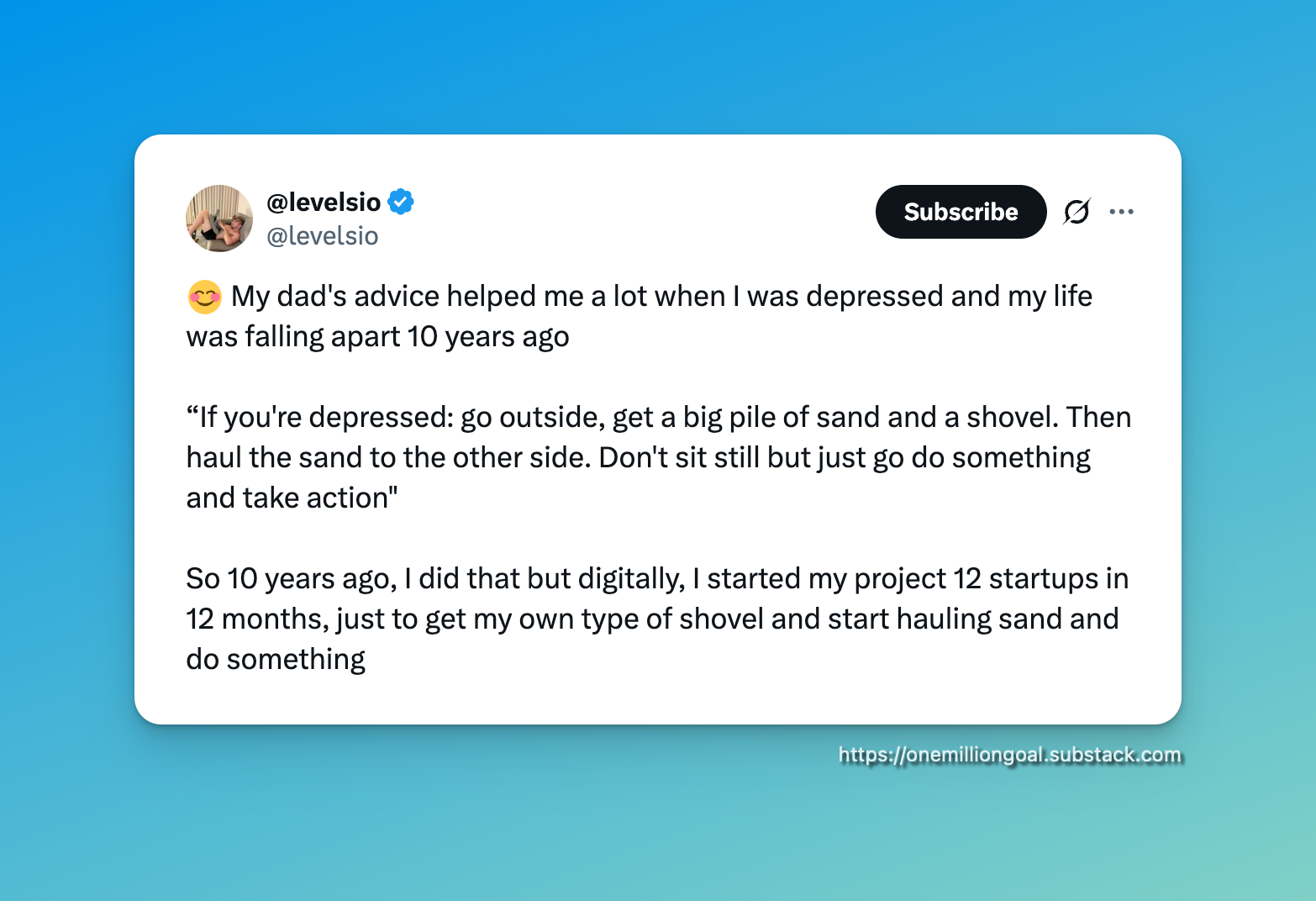Click the "was falling apart 10 years ago" line

click(378, 337)
